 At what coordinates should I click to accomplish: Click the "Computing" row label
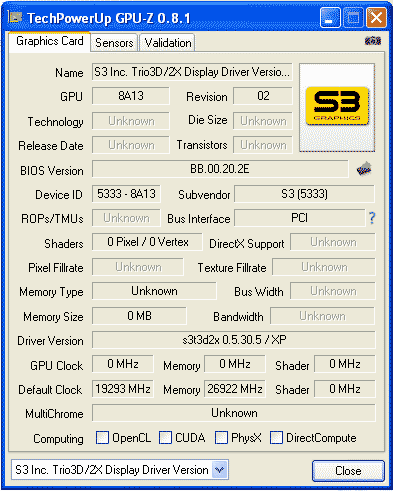58,439
